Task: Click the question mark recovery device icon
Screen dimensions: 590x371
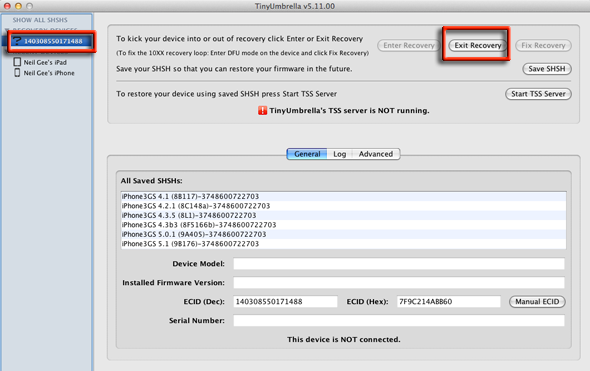Action: pyautogui.click(x=17, y=41)
